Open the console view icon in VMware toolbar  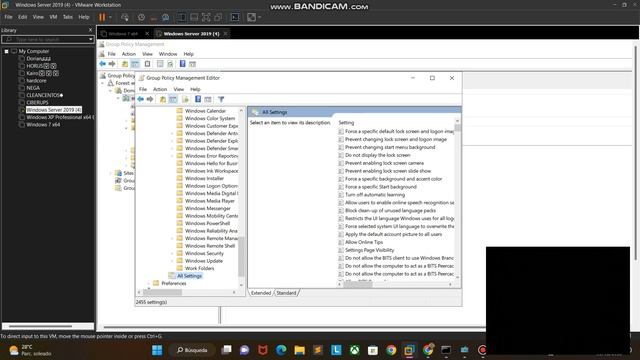tap(235, 17)
